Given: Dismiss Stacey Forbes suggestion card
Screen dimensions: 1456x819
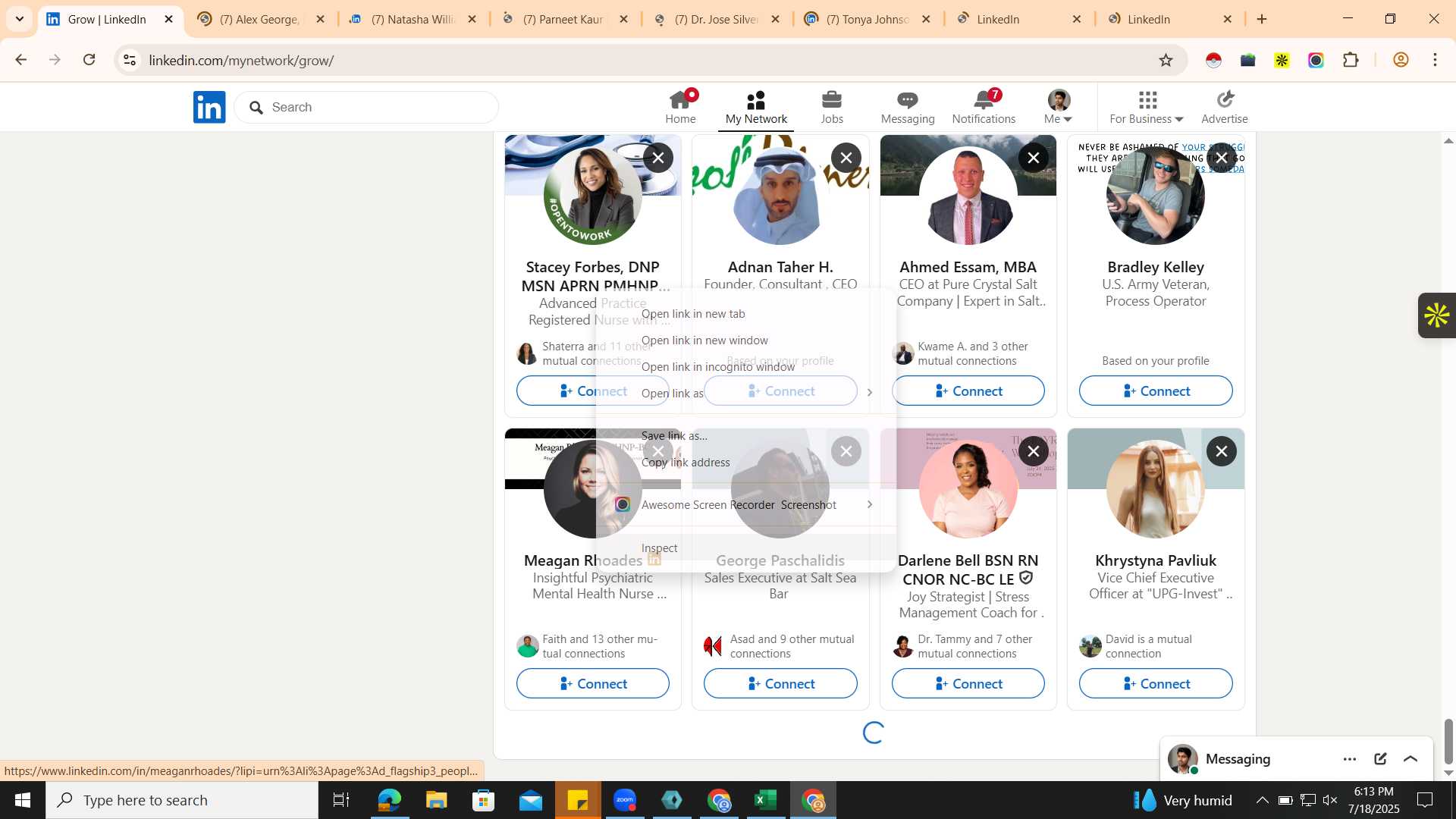Looking at the screenshot, I should tap(658, 158).
